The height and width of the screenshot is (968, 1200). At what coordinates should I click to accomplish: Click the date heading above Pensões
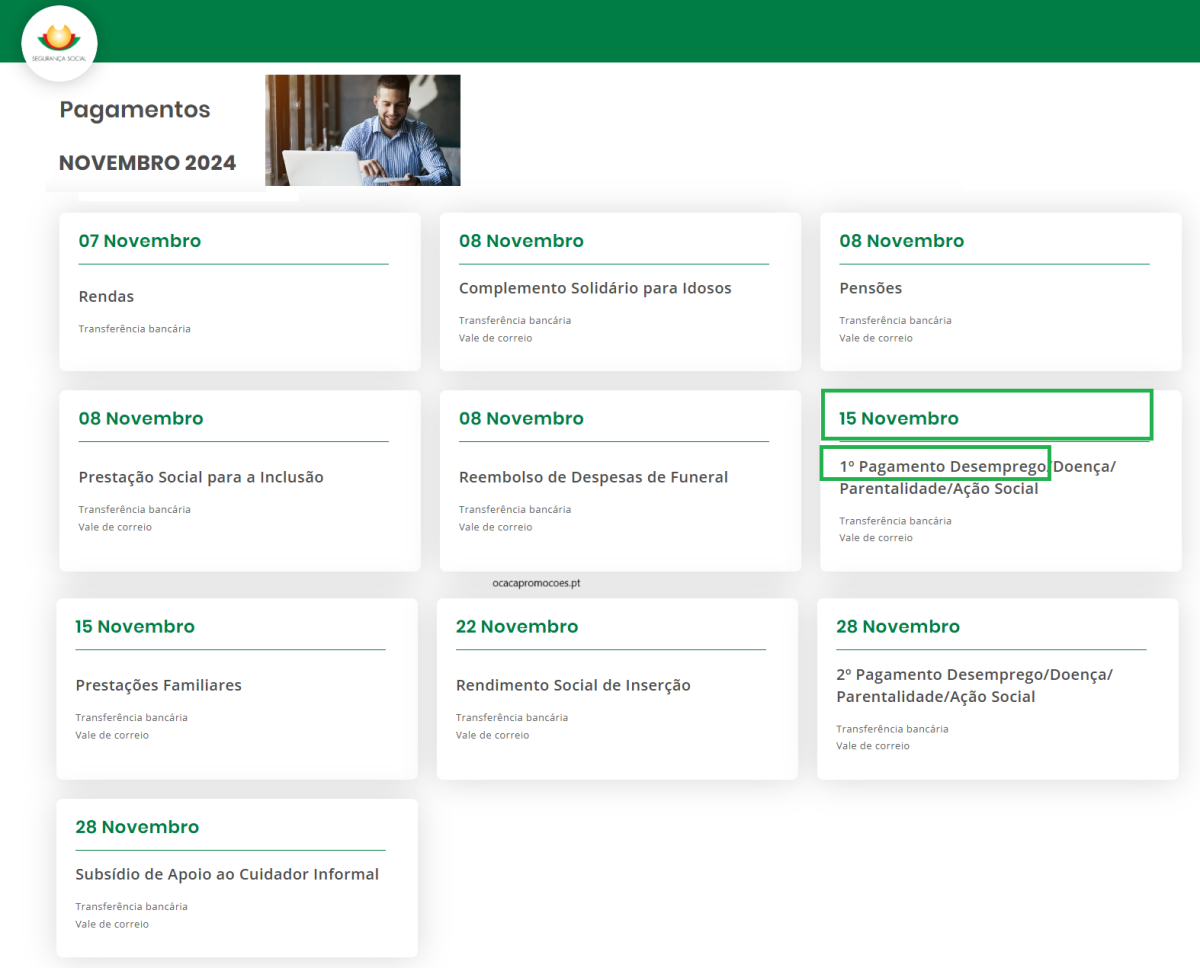(902, 241)
